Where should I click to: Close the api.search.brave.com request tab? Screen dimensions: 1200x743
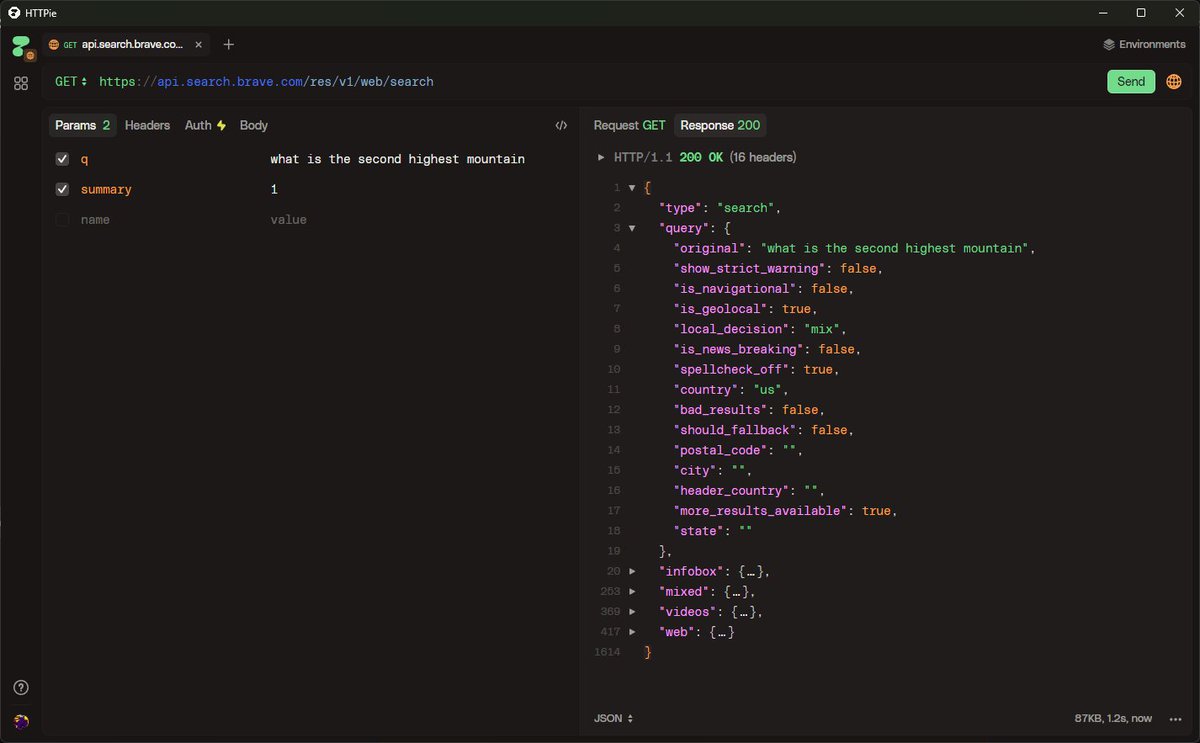(199, 45)
